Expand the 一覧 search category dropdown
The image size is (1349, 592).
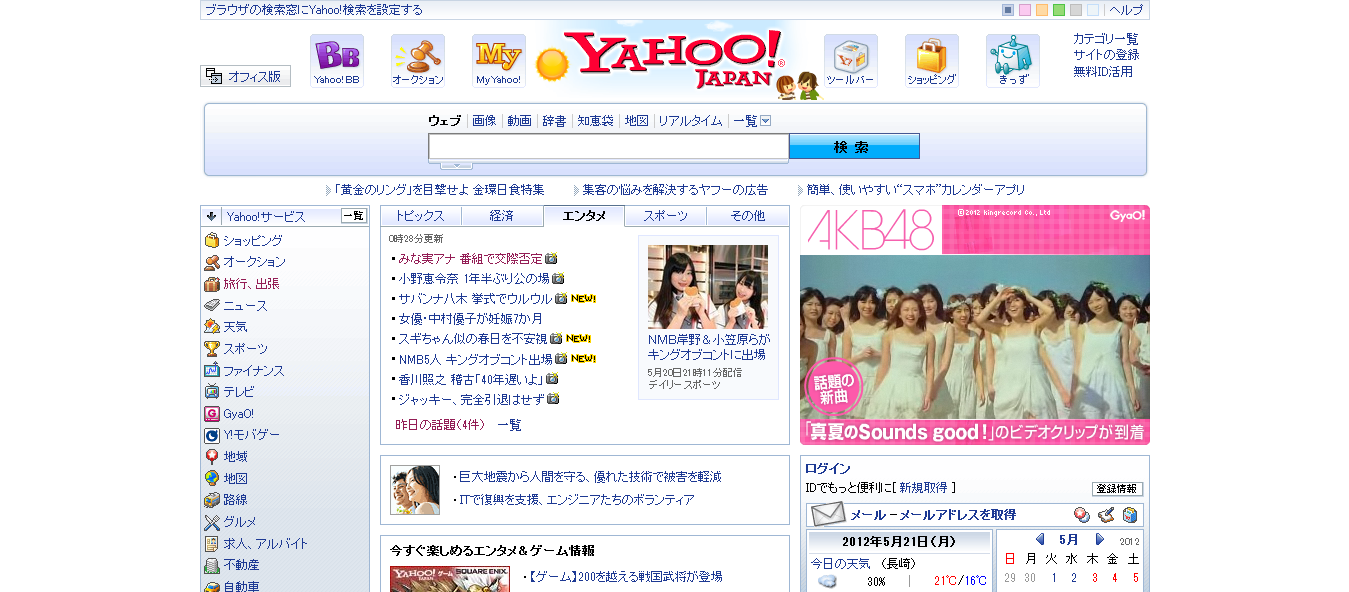point(766,121)
